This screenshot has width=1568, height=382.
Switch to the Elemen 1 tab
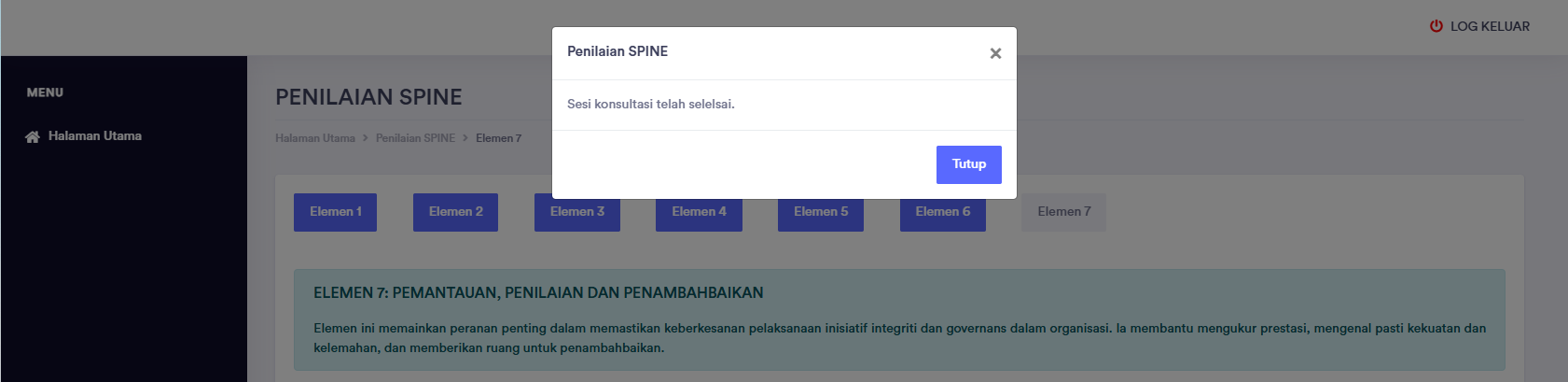pos(335,212)
